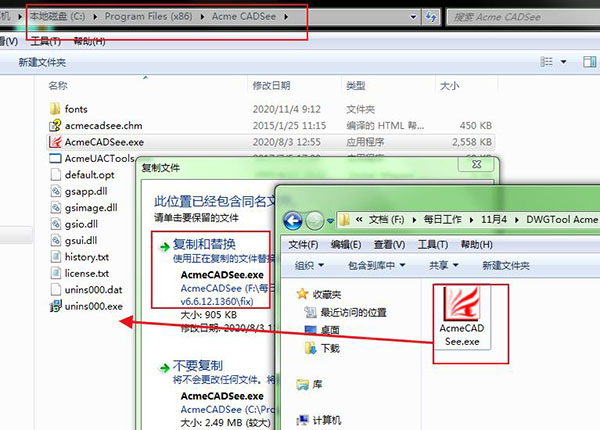Click DWGTool Acme in the front address path
Image resolution: width=600 pixels, height=430 pixels.
coord(561,220)
